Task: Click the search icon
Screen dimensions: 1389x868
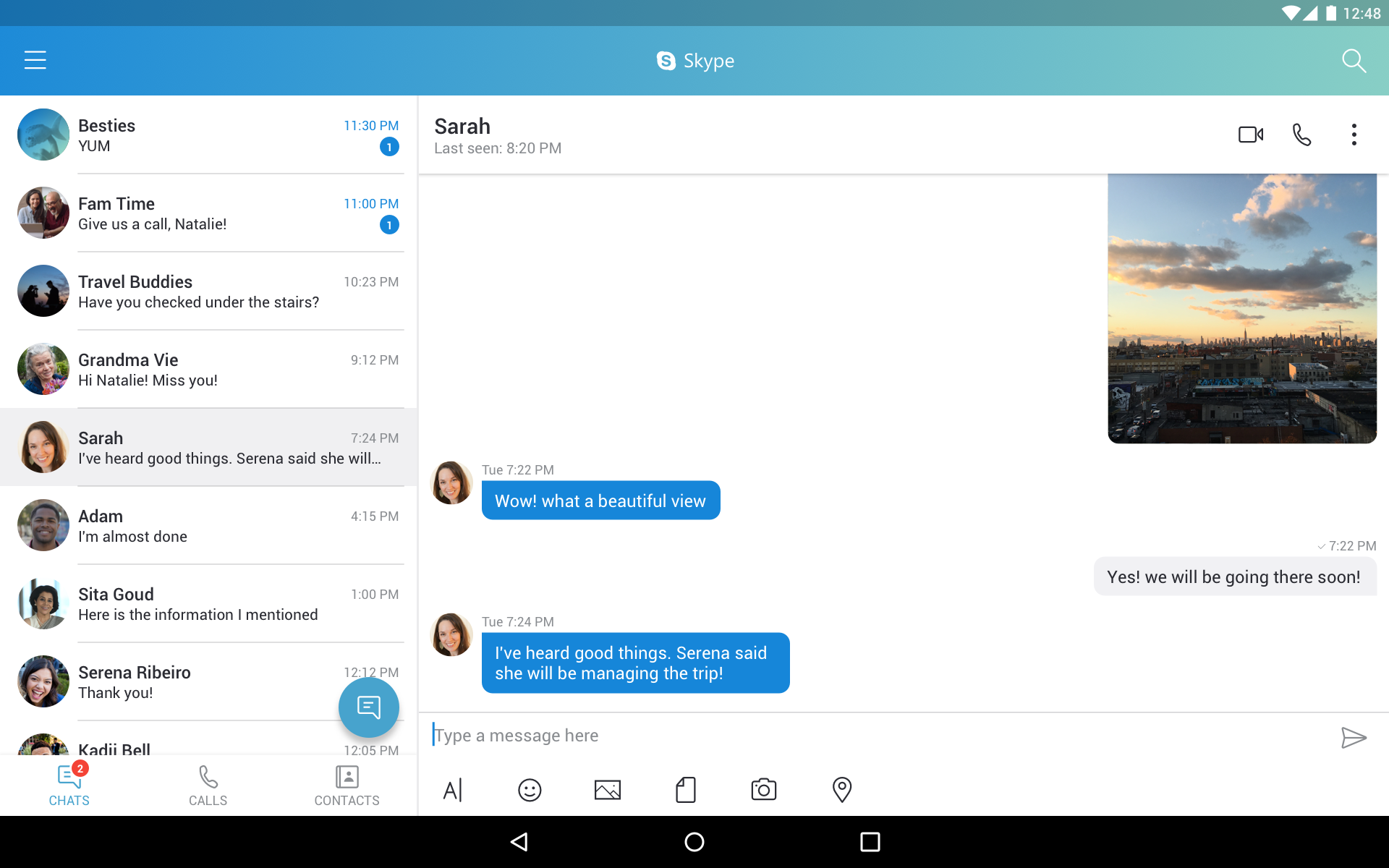Action: click(x=1354, y=60)
